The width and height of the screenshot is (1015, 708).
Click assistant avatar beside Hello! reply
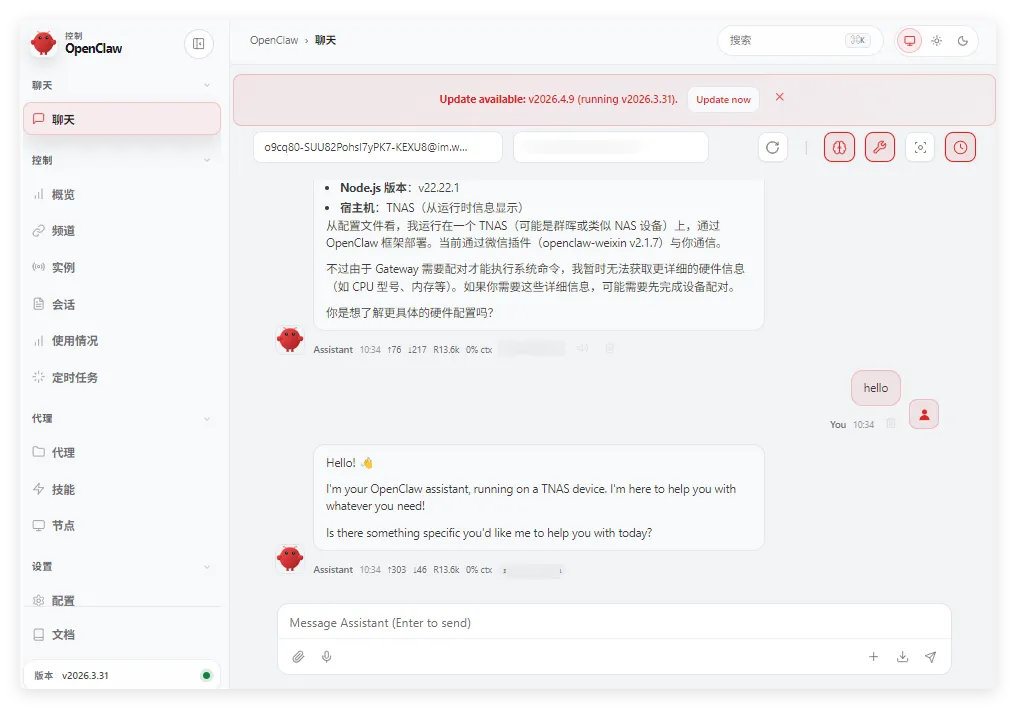[x=290, y=559]
